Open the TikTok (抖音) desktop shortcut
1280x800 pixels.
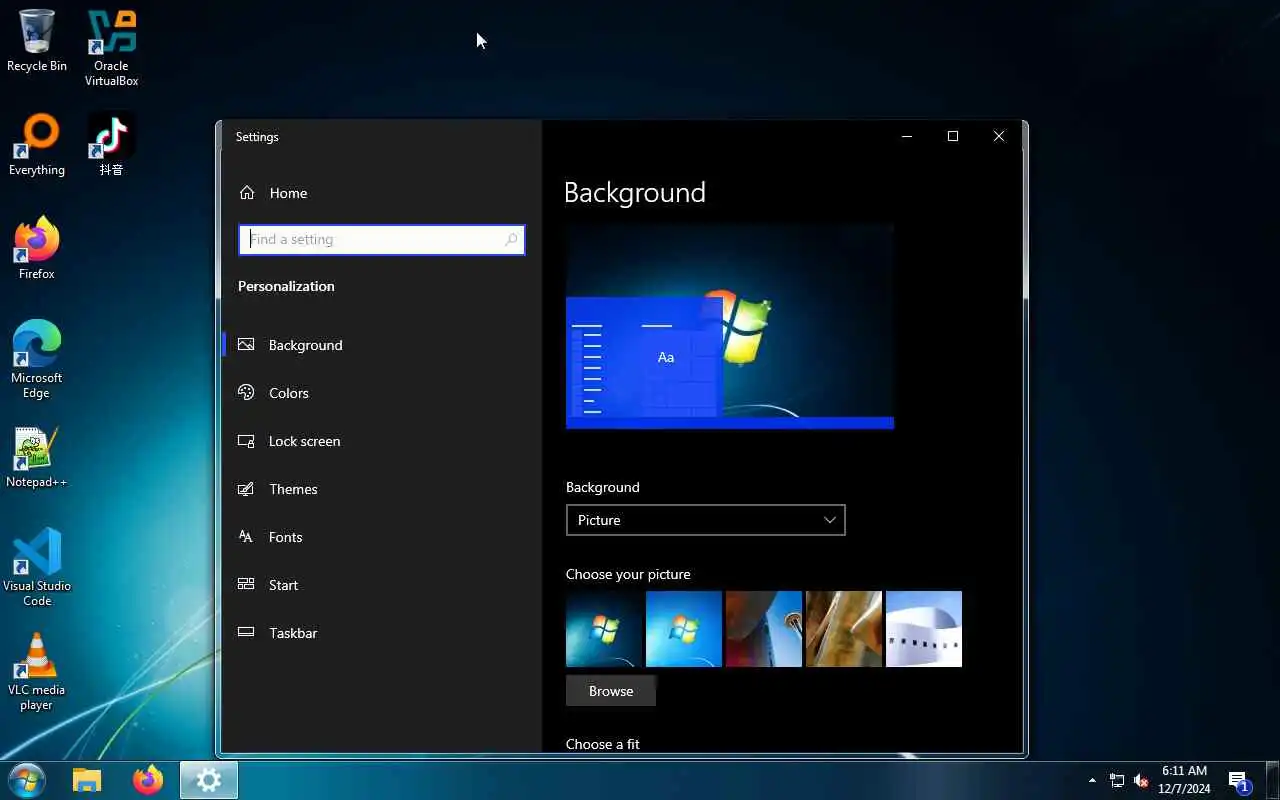(x=111, y=145)
